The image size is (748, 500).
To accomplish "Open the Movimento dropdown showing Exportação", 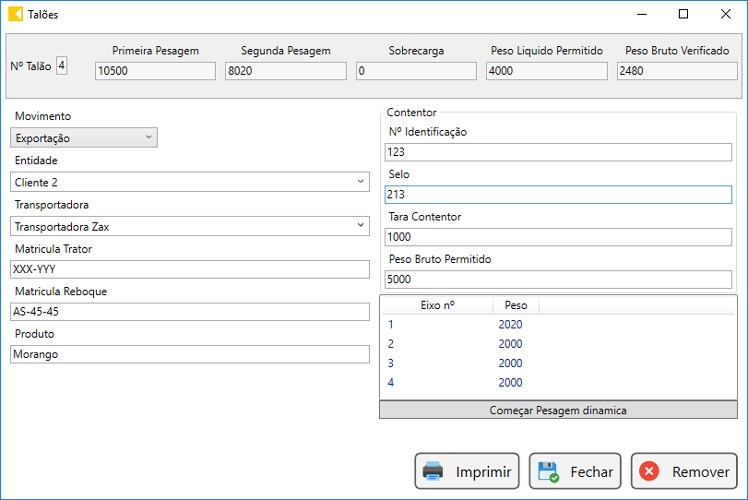I will click(x=84, y=138).
